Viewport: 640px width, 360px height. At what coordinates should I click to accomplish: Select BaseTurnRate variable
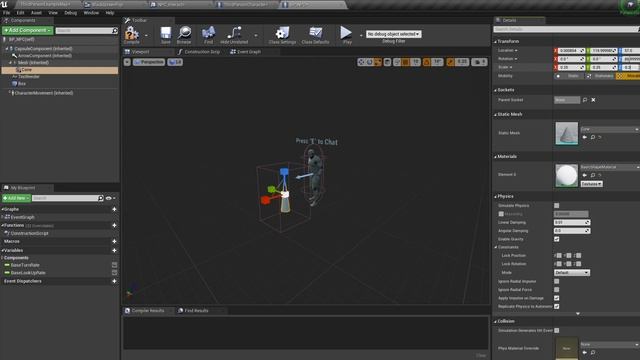[x=25, y=265]
